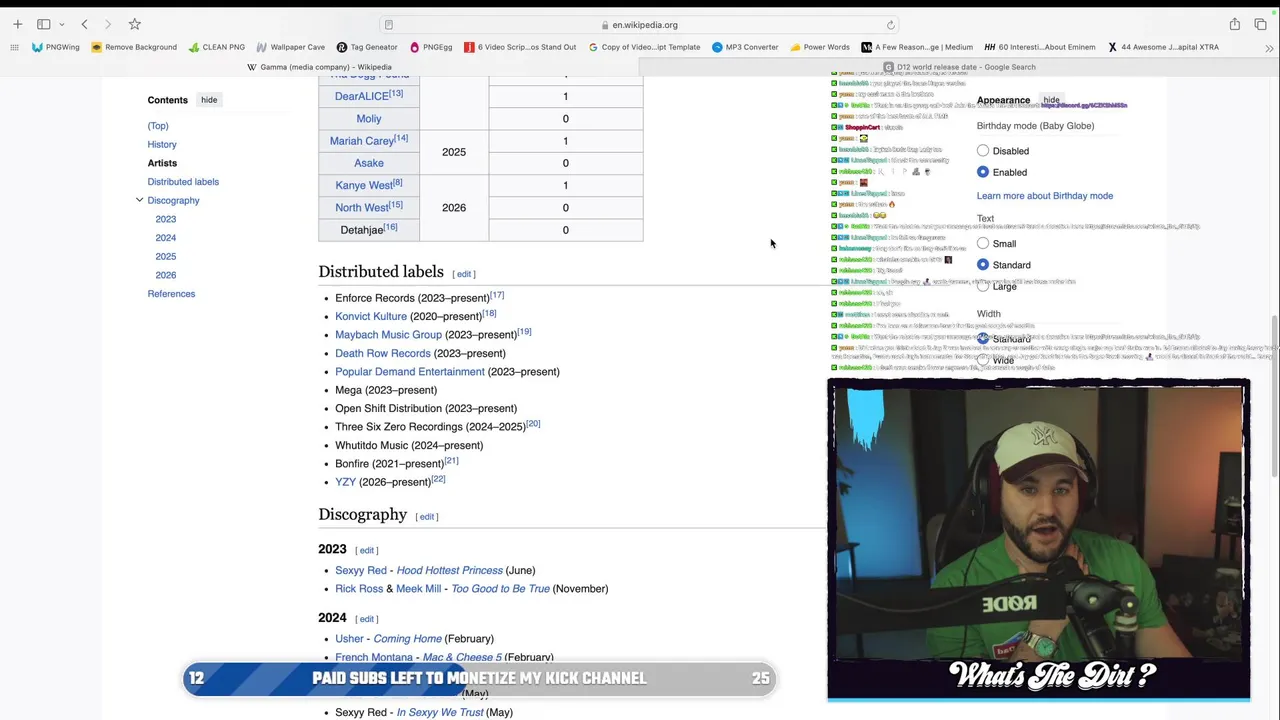The width and height of the screenshot is (1280, 720).
Task: Show more bookmarks with the overflow chevron
Action: point(1268,47)
